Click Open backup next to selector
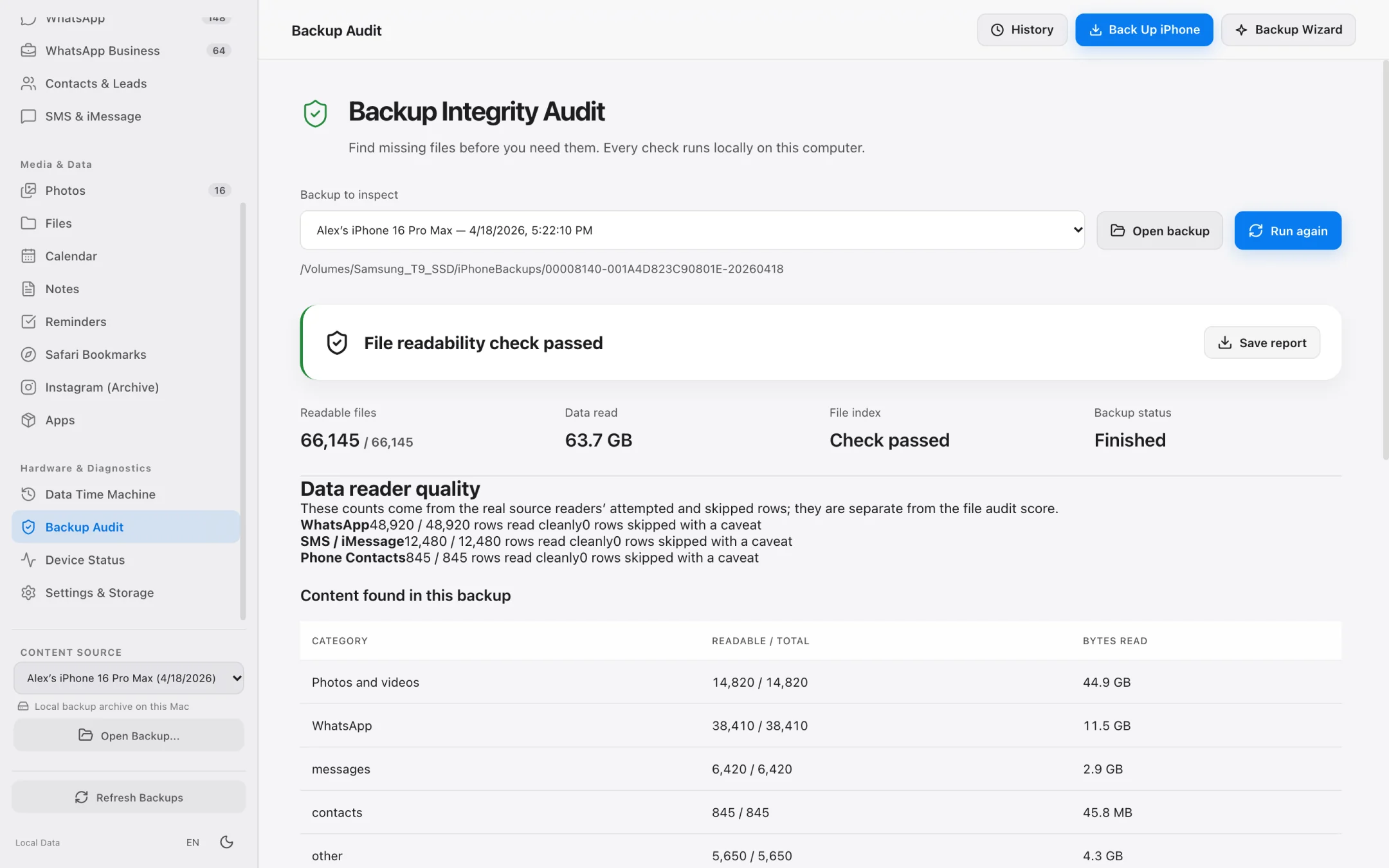 [x=1159, y=230]
